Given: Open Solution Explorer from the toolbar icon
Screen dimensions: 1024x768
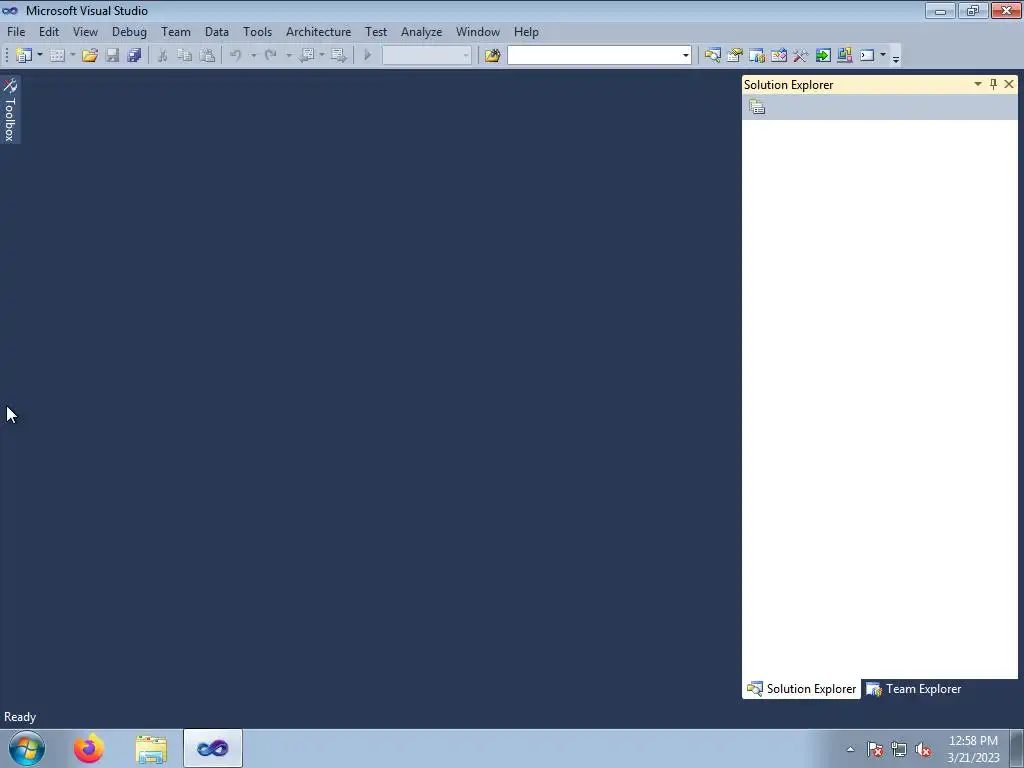Looking at the screenshot, I should click(712, 56).
